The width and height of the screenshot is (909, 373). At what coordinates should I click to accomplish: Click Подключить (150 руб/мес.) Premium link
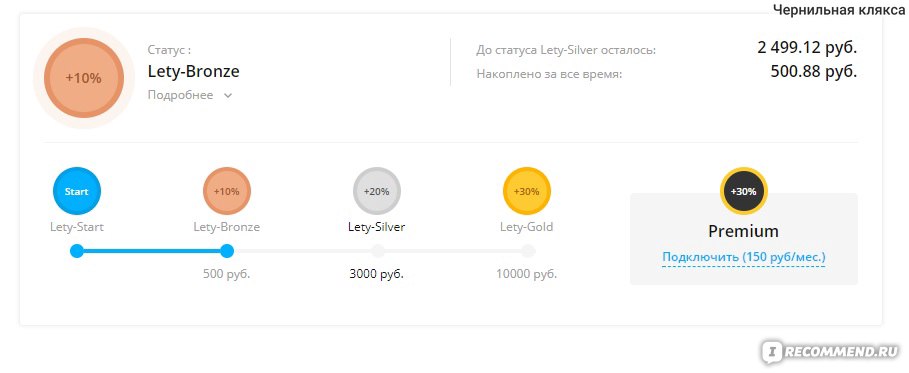tap(744, 256)
